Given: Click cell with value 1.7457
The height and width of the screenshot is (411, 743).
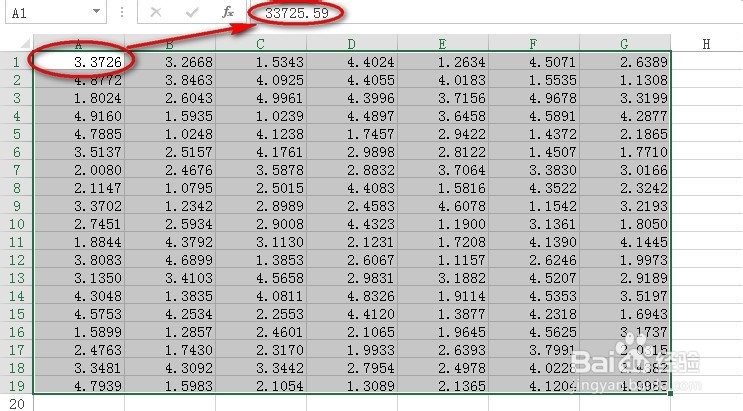Looking at the screenshot, I should click(352, 134).
